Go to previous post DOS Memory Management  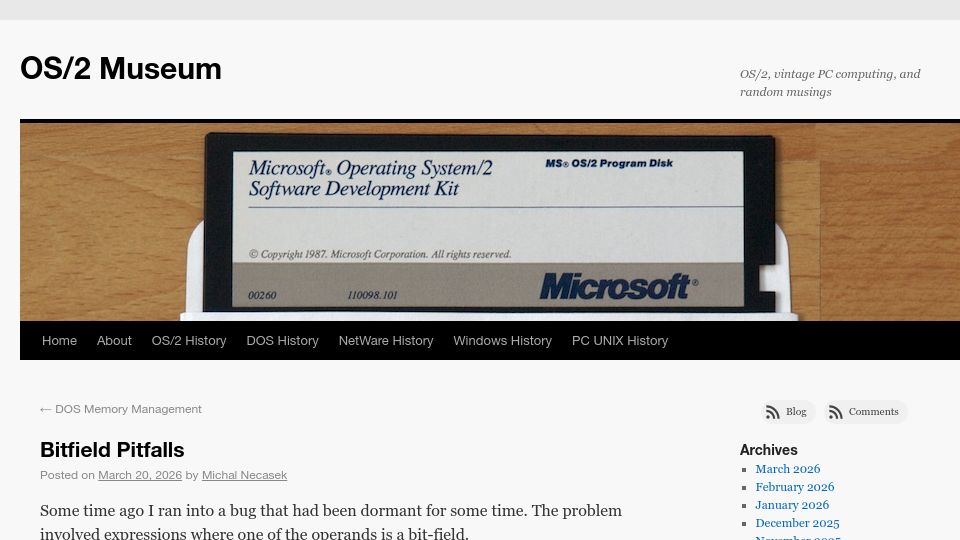coord(121,409)
